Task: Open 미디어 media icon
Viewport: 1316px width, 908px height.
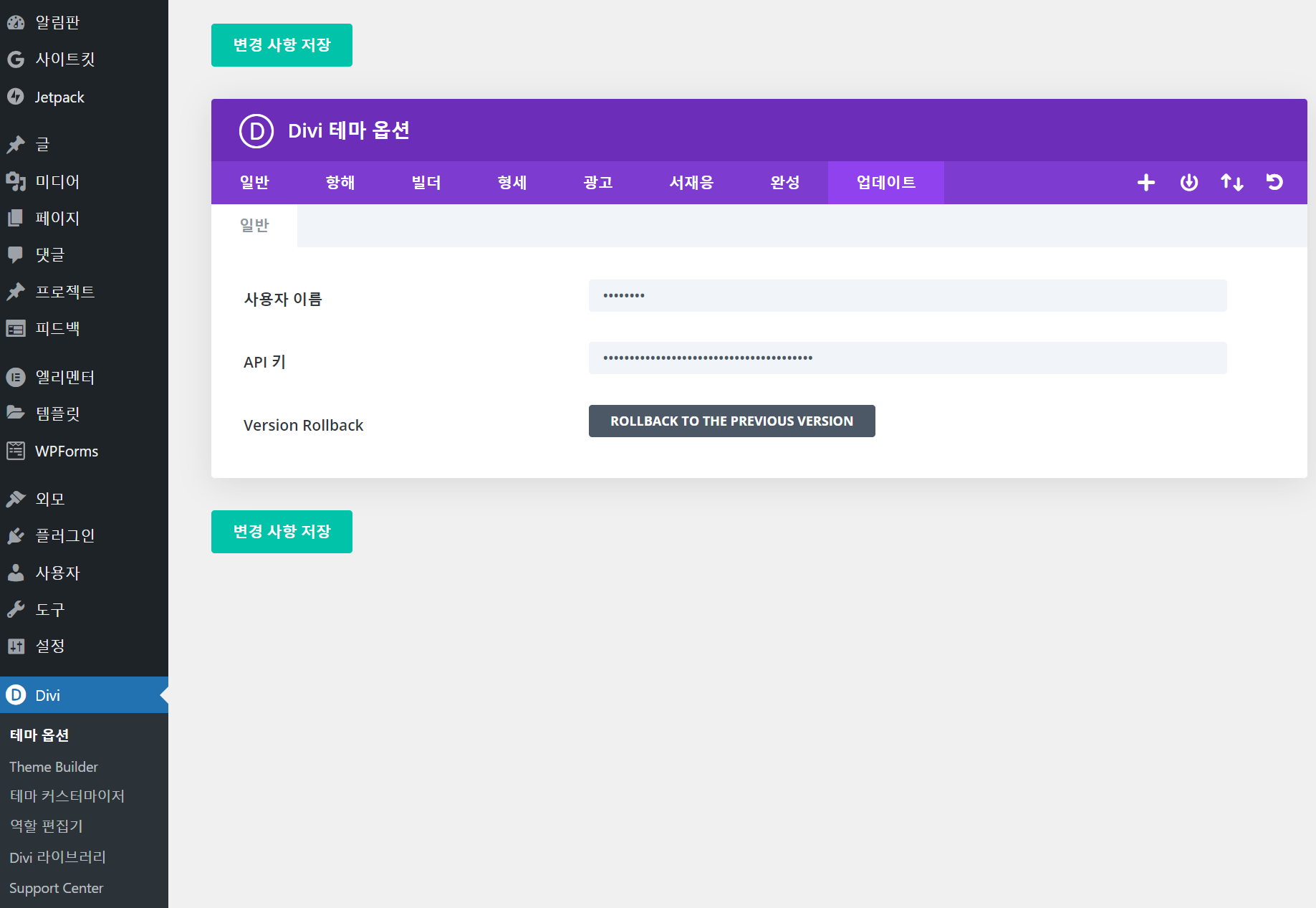Action: (x=16, y=181)
